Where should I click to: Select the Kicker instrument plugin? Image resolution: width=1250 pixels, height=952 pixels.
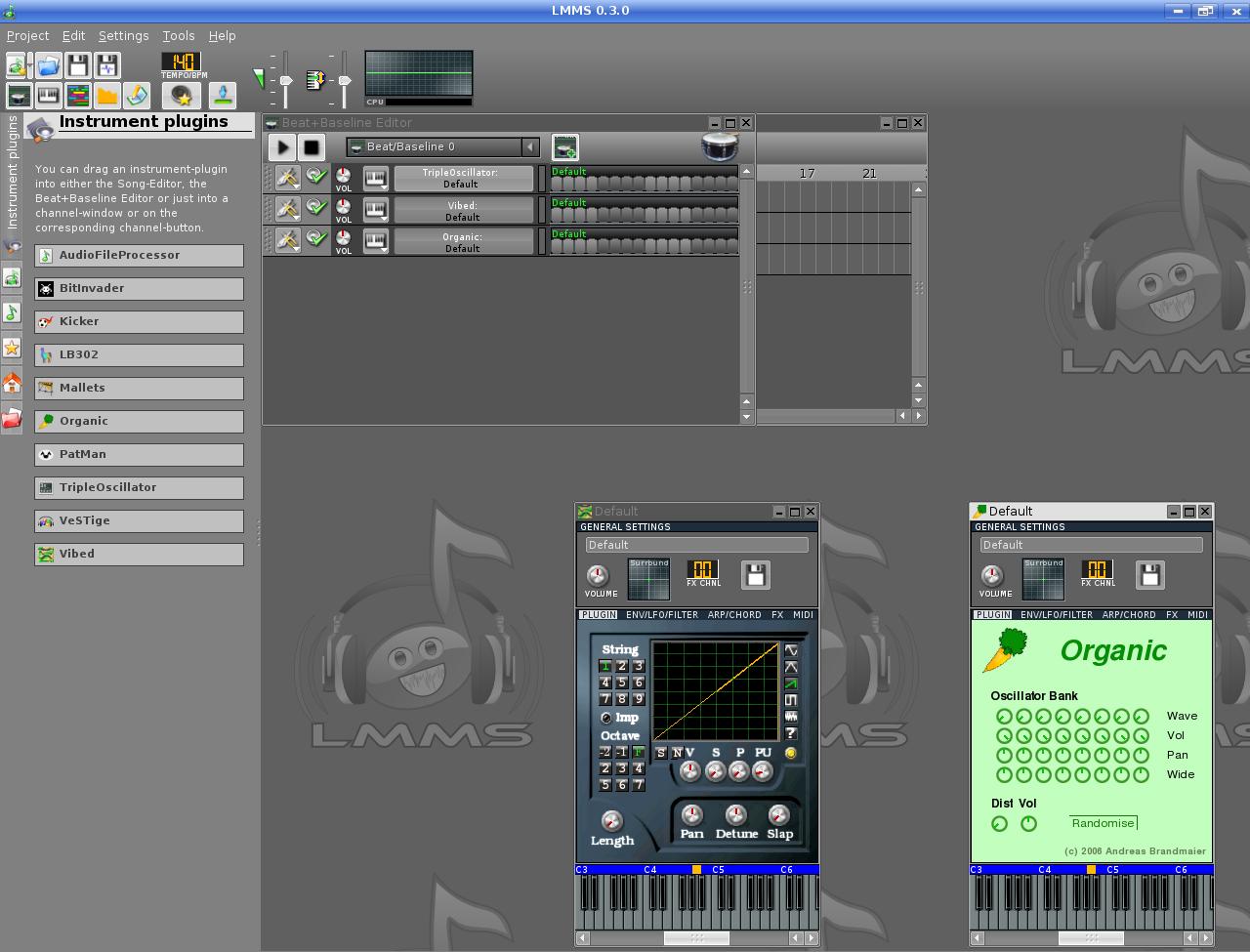(x=138, y=321)
